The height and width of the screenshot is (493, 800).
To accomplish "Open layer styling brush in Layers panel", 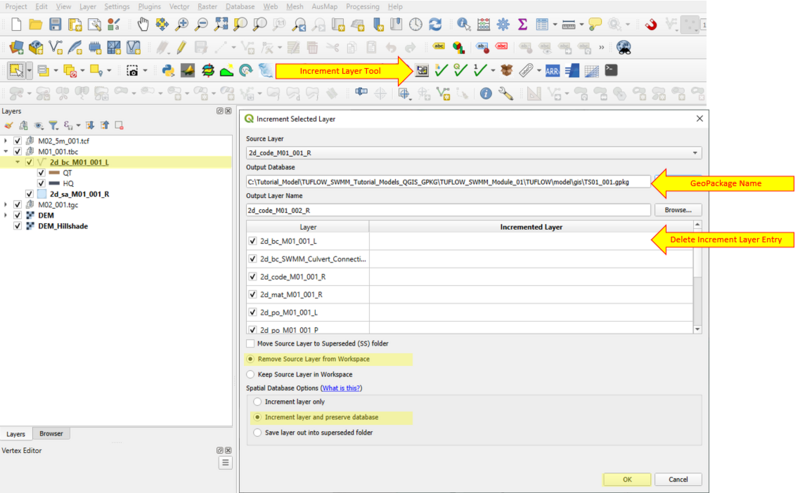I will [x=8, y=125].
